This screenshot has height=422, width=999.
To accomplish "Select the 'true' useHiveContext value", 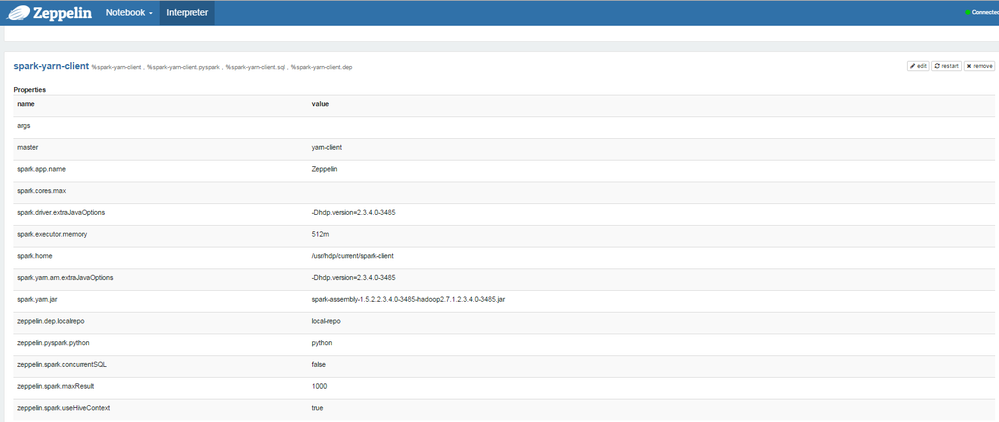I will coord(318,408).
